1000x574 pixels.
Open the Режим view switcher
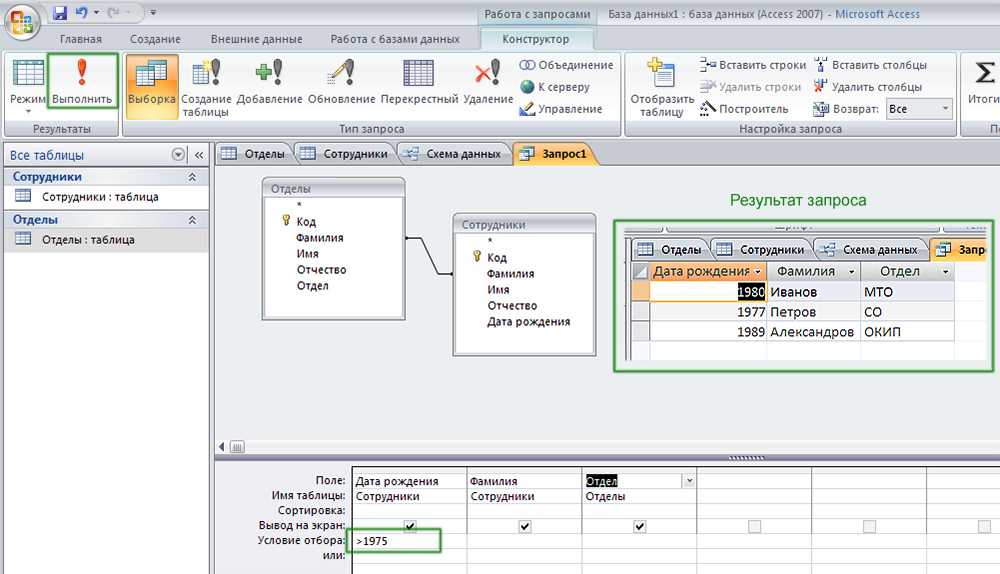[x=28, y=87]
